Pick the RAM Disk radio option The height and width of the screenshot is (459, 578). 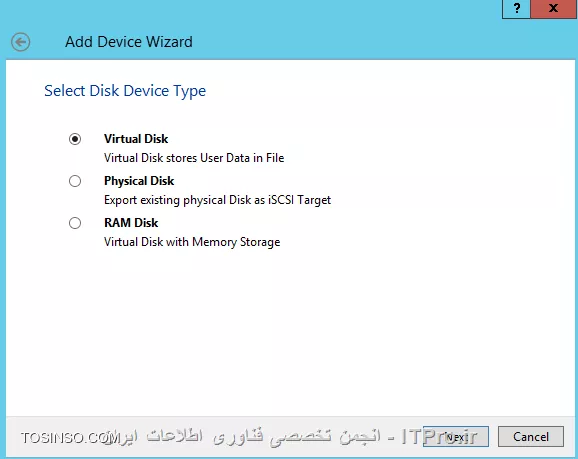[75, 223]
